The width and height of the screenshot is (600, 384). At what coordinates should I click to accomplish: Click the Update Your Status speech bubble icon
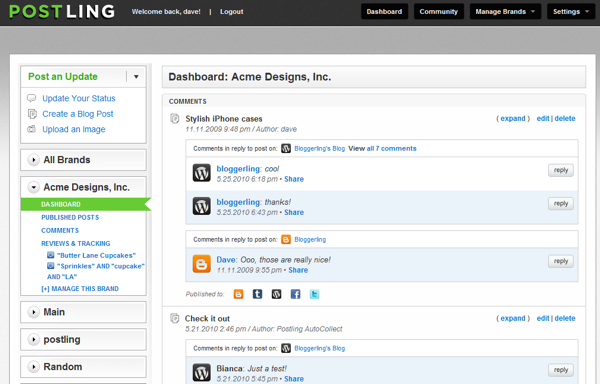[x=32, y=98]
